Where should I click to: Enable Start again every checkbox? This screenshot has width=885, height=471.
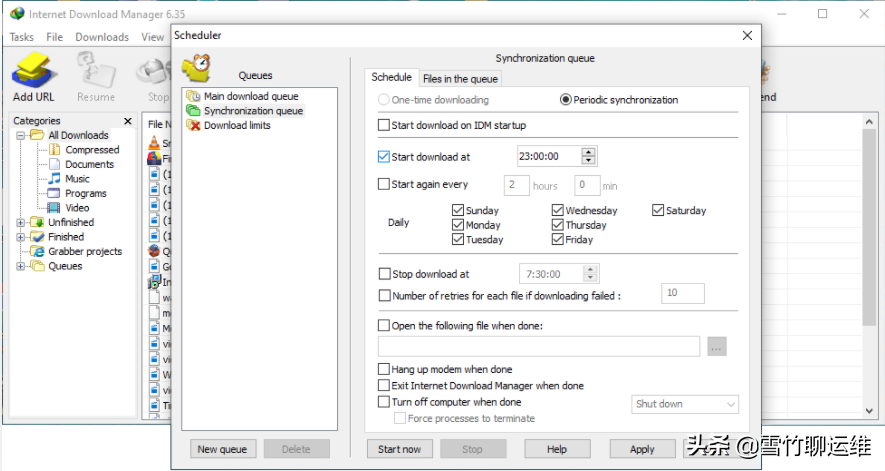[x=384, y=184]
